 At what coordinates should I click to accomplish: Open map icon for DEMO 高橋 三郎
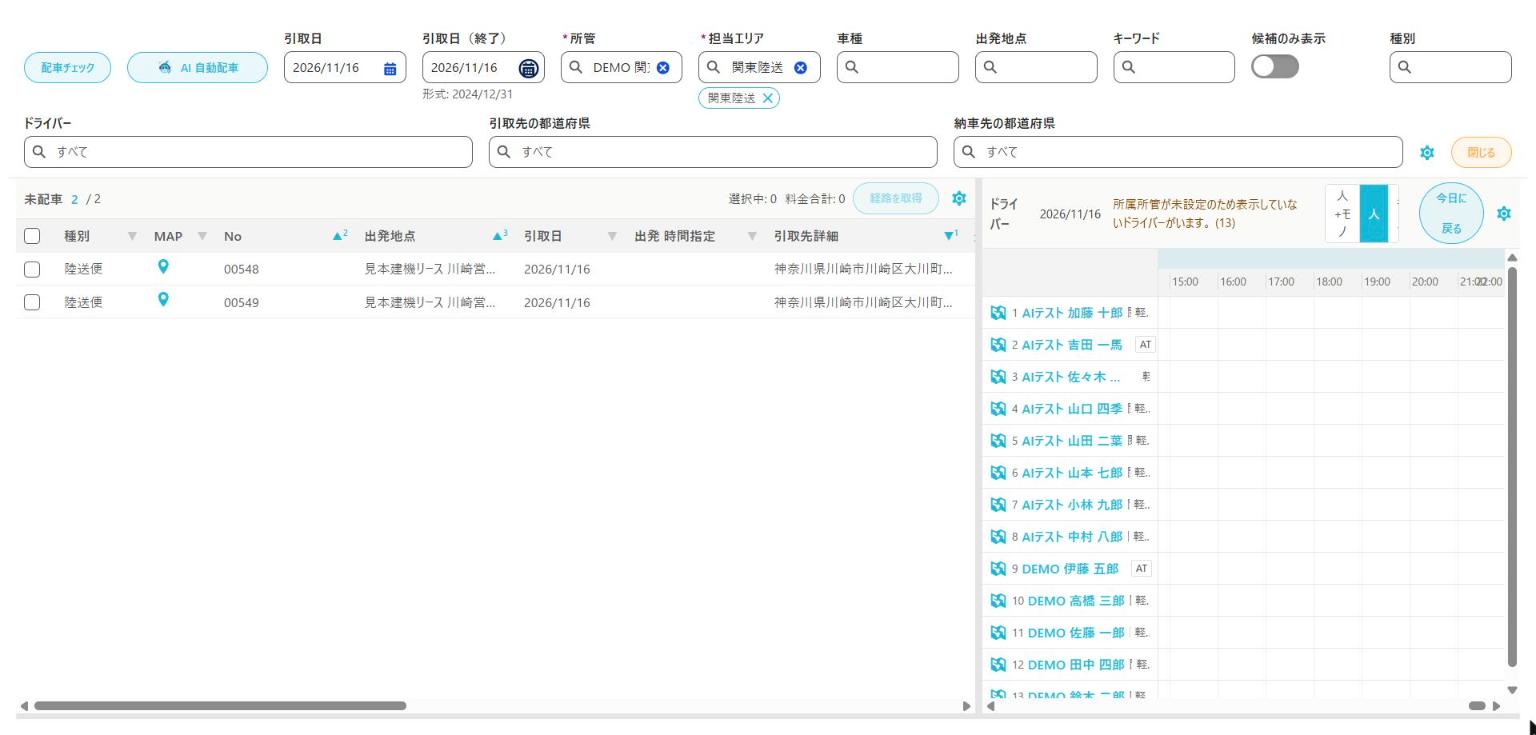996,601
